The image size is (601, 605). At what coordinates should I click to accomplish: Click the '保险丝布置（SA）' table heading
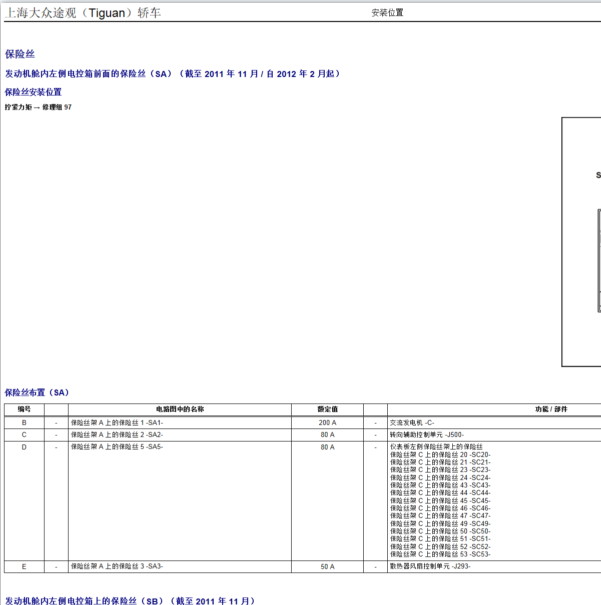coord(37,393)
